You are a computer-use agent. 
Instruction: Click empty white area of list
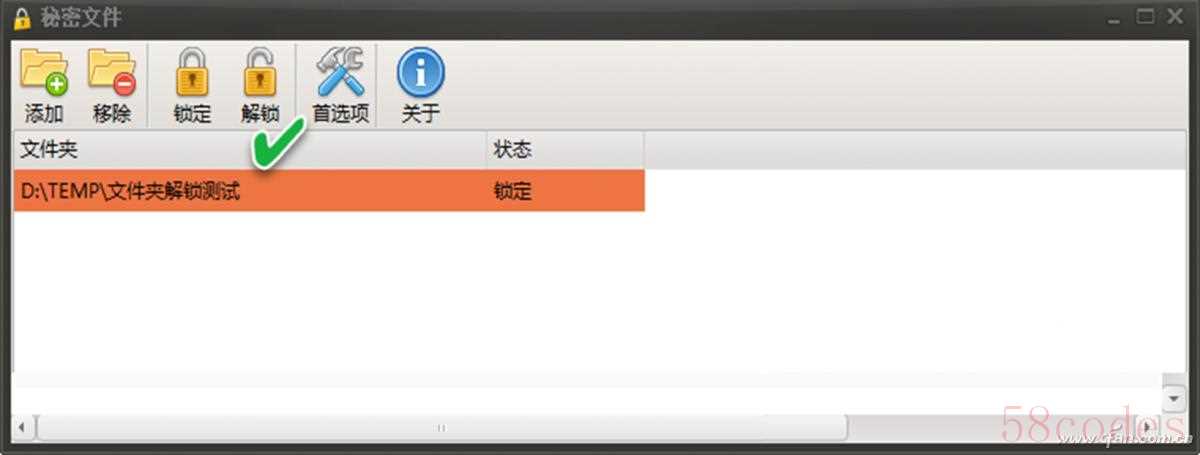[598, 292]
